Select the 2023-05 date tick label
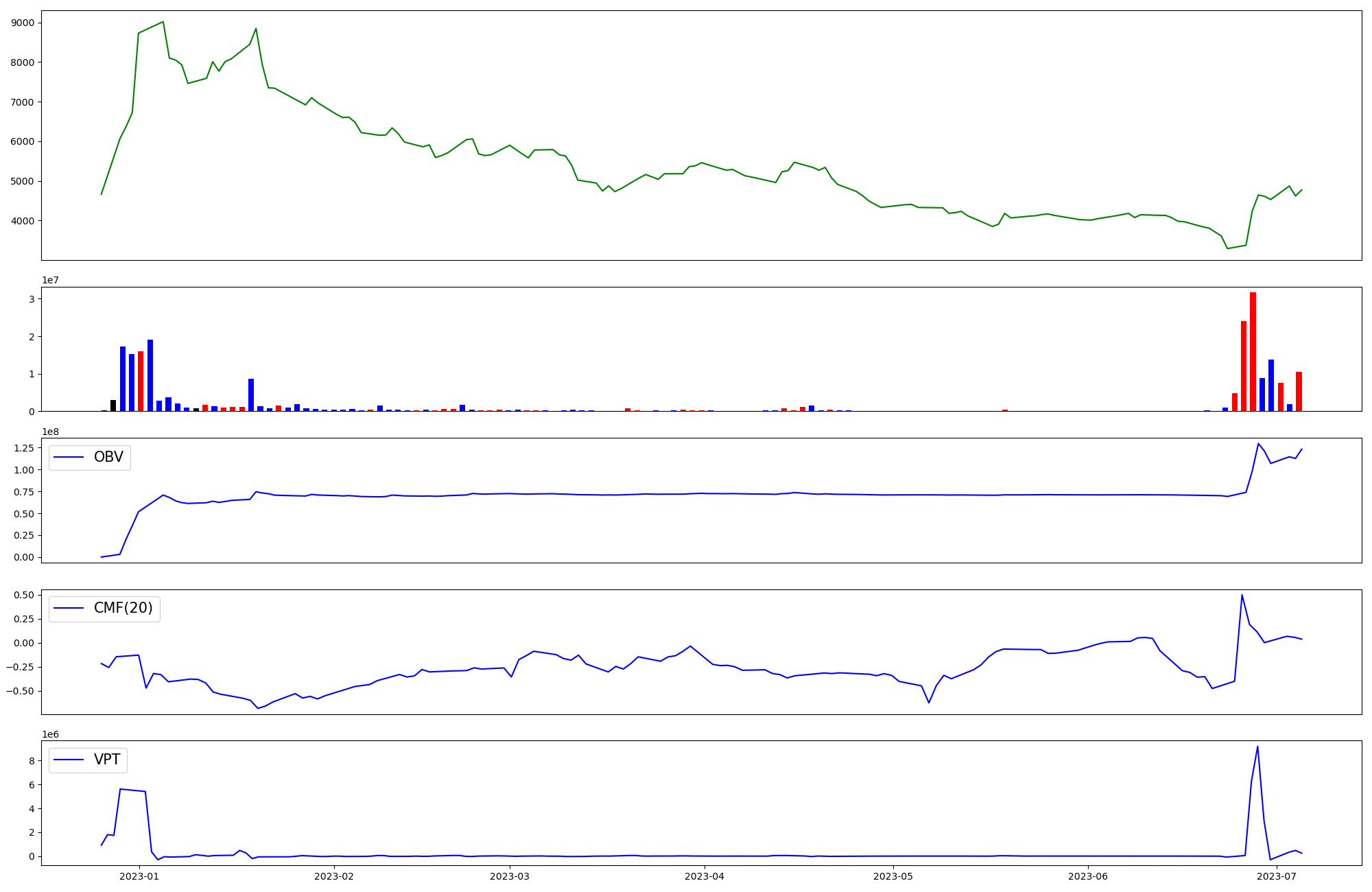Viewport: 1372px width, 892px height. (893, 876)
